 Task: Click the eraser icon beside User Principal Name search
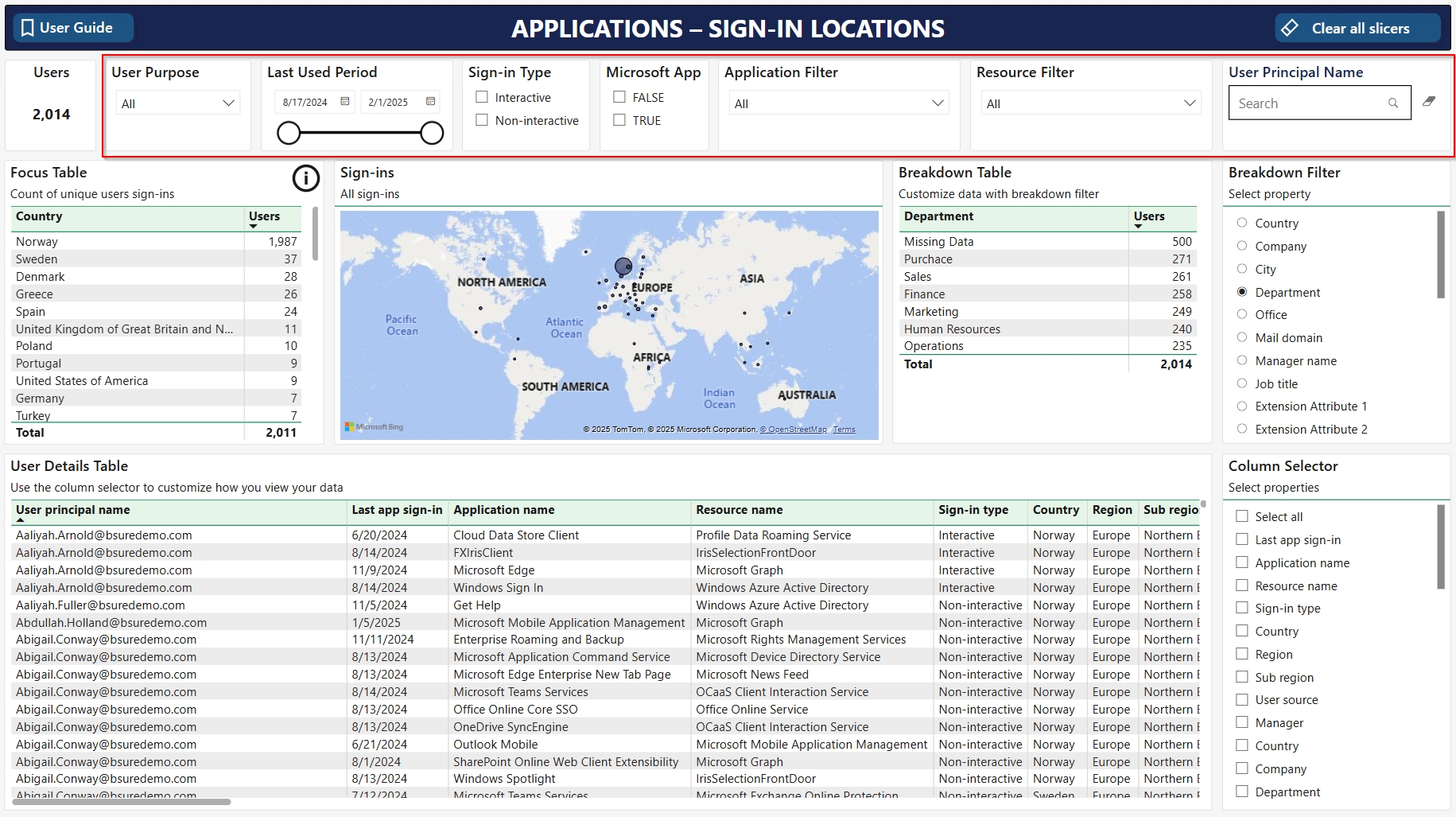(1429, 102)
